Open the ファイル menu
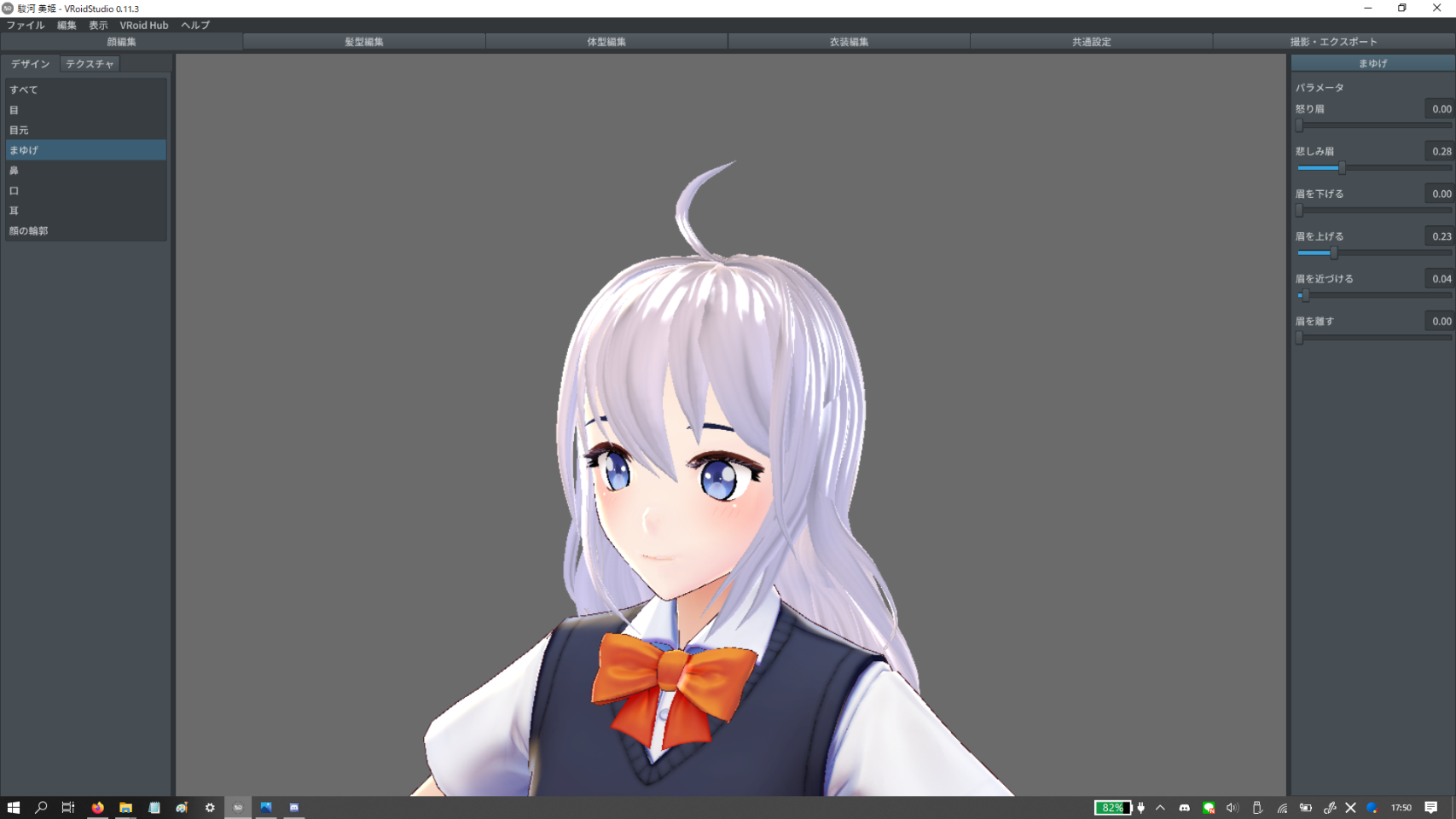 coord(26,26)
